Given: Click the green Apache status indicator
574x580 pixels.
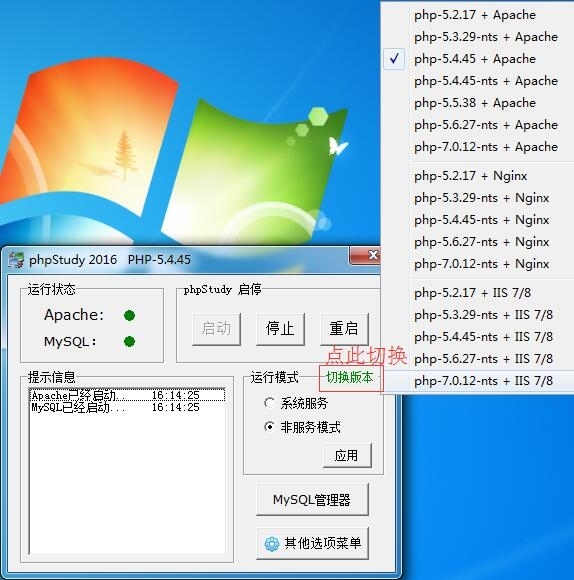Looking at the screenshot, I should click(x=129, y=316).
